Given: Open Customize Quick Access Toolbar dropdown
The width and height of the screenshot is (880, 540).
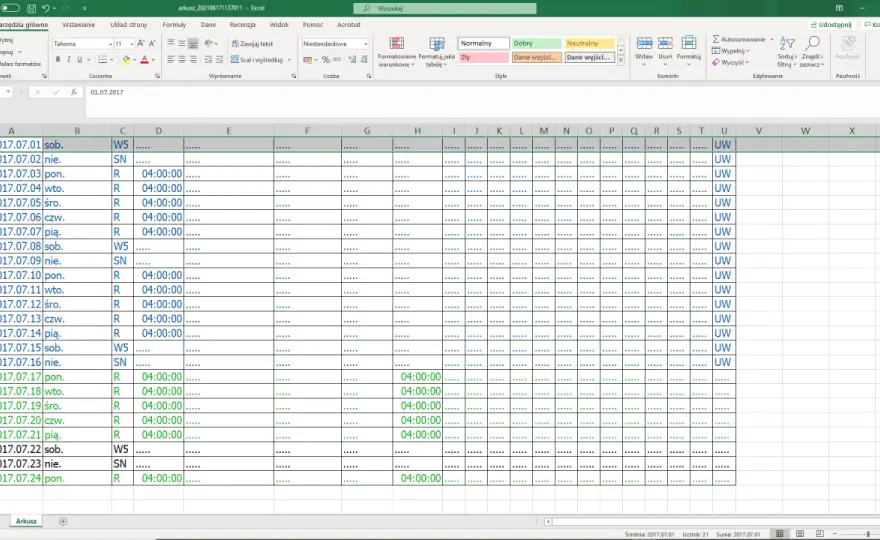Looking at the screenshot, I should 85,8.
